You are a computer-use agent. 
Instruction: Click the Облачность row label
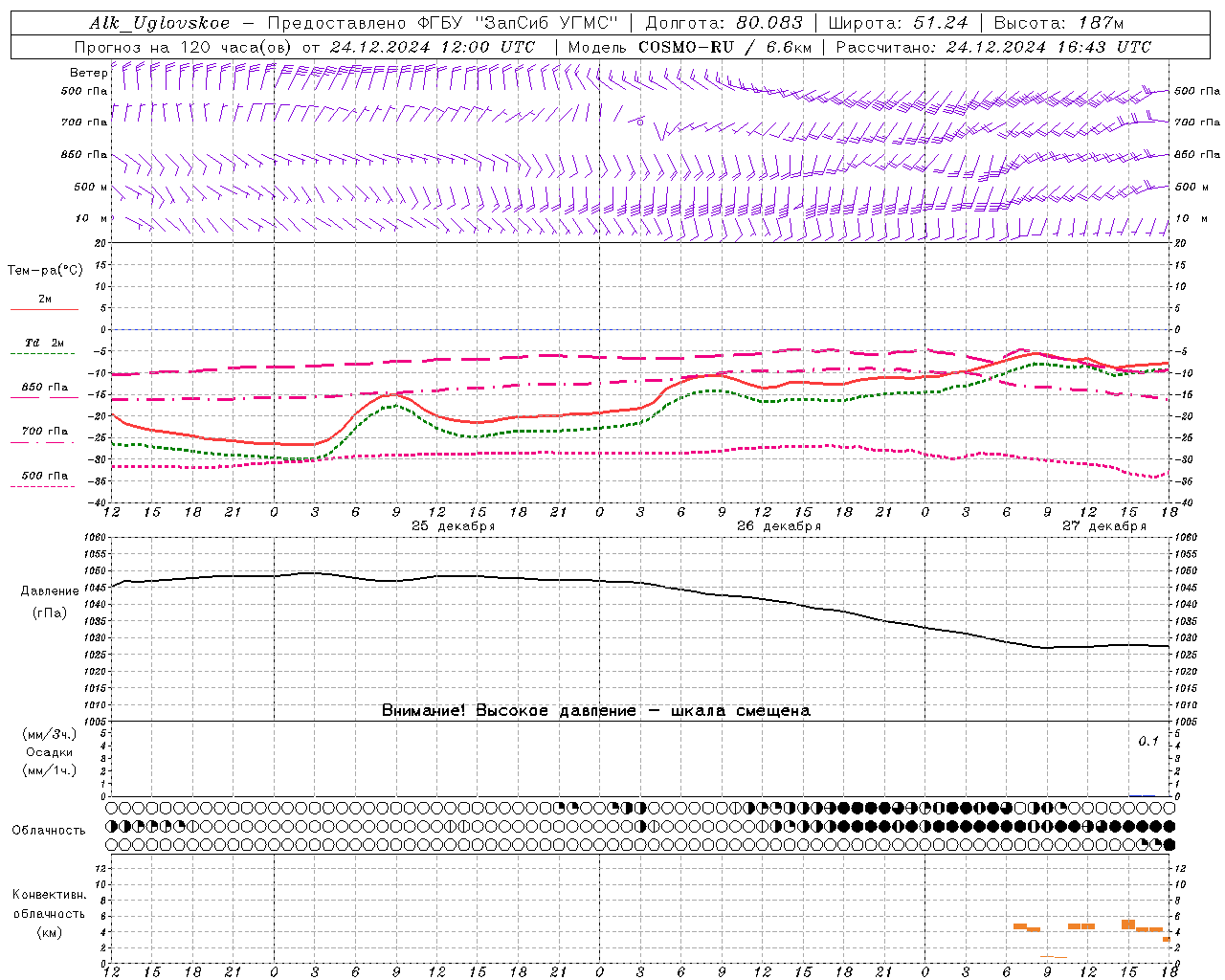[49, 830]
